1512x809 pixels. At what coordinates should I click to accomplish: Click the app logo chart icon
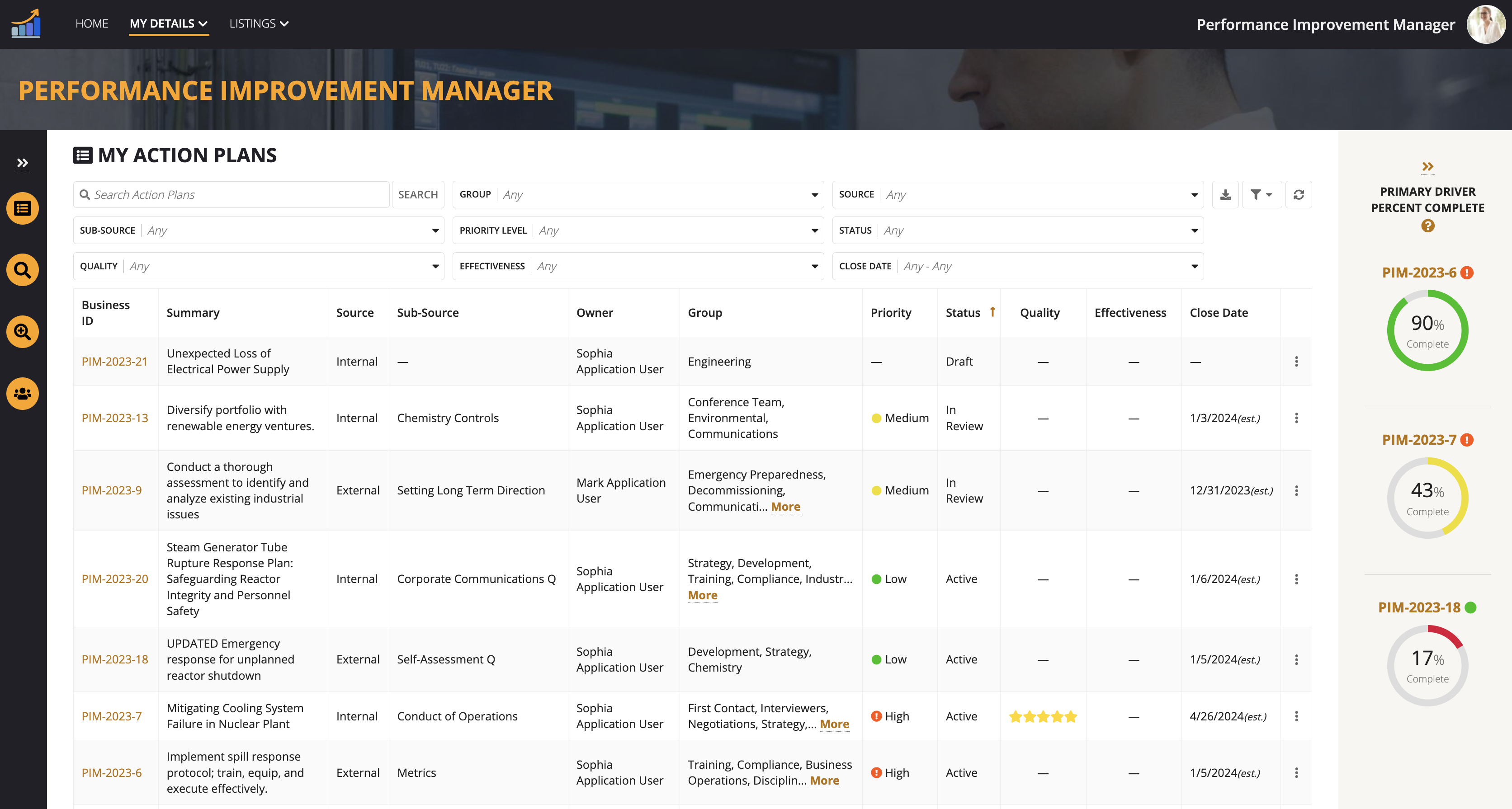click(26, 24)
